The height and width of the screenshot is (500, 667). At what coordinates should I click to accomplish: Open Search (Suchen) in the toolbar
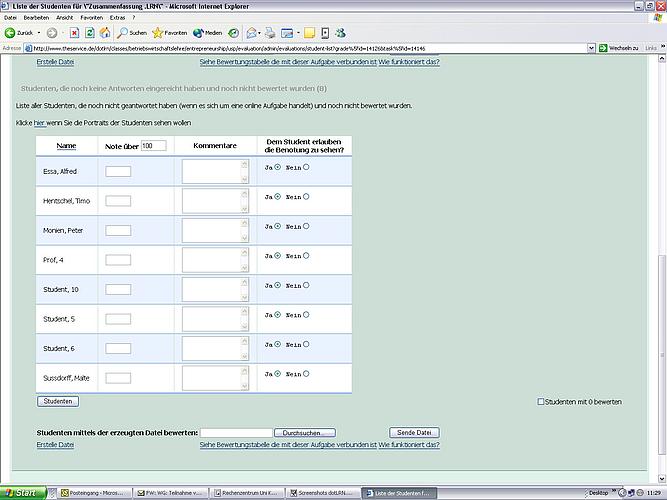click(x=132, y=33)
